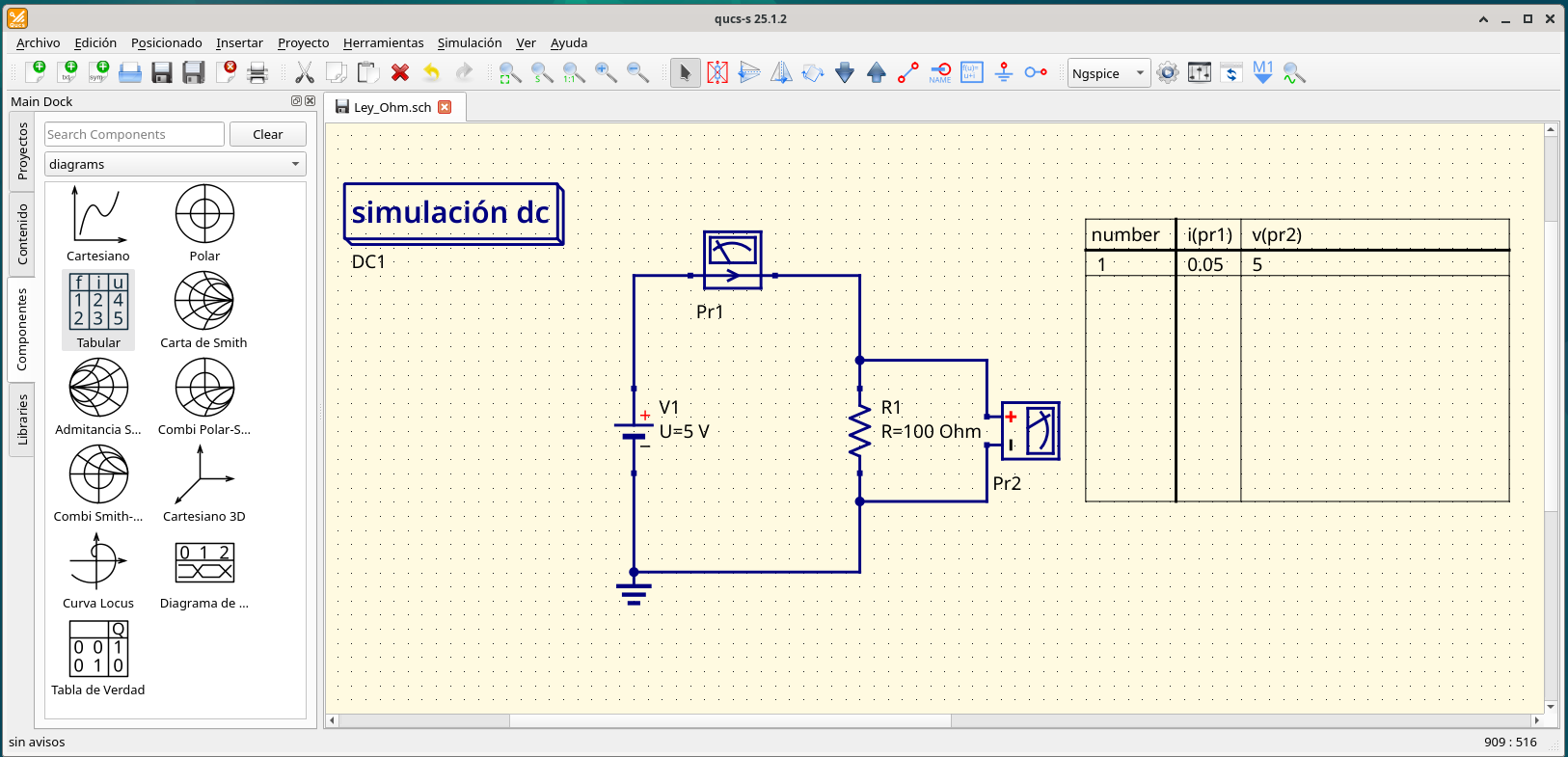Set a marker on graph (M1)
Viewport: 1568px width, 757px height.
(1263, 72)
